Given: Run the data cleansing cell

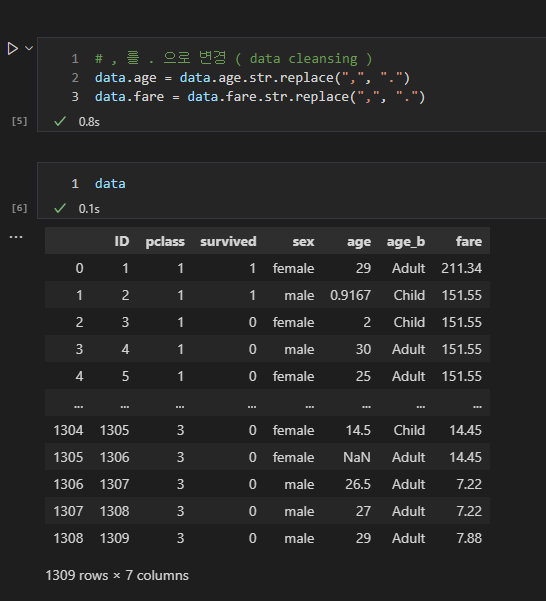Looking at the screenshot, I should point(12,49).
